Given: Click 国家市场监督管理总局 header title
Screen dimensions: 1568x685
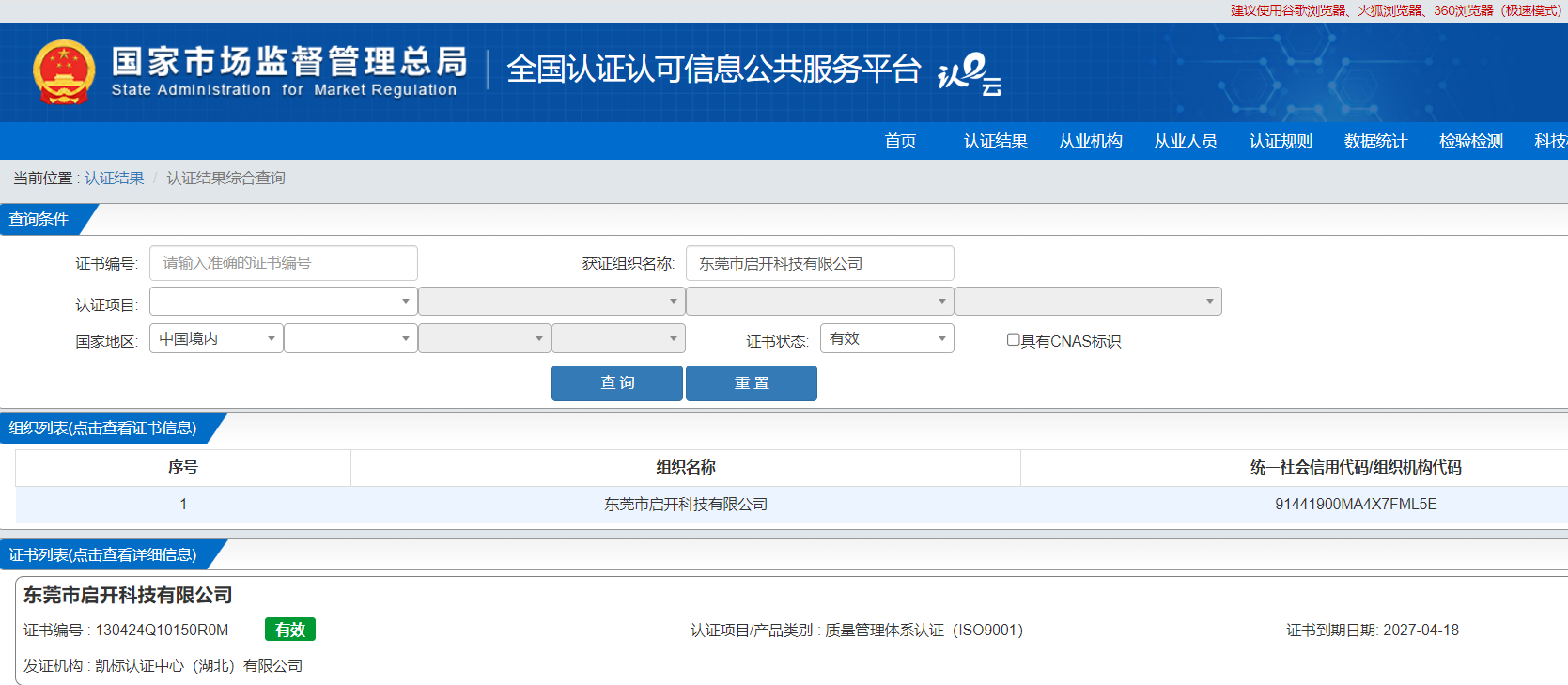Looking at the screenshot, I should [x=288, y=61].
